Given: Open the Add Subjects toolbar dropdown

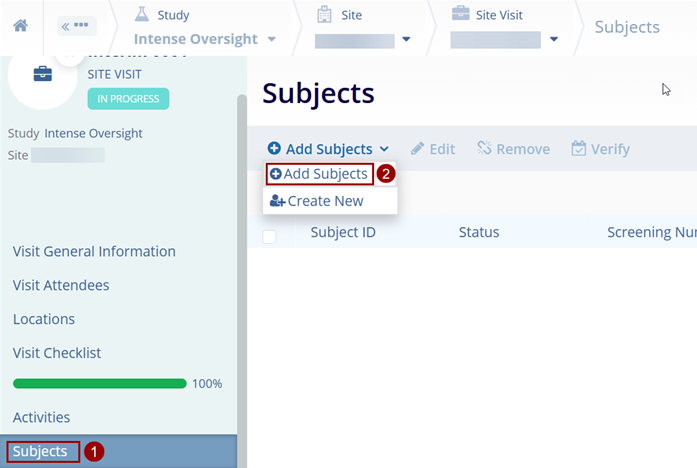Looking at the screenshot, I should (x=328, y=149).
